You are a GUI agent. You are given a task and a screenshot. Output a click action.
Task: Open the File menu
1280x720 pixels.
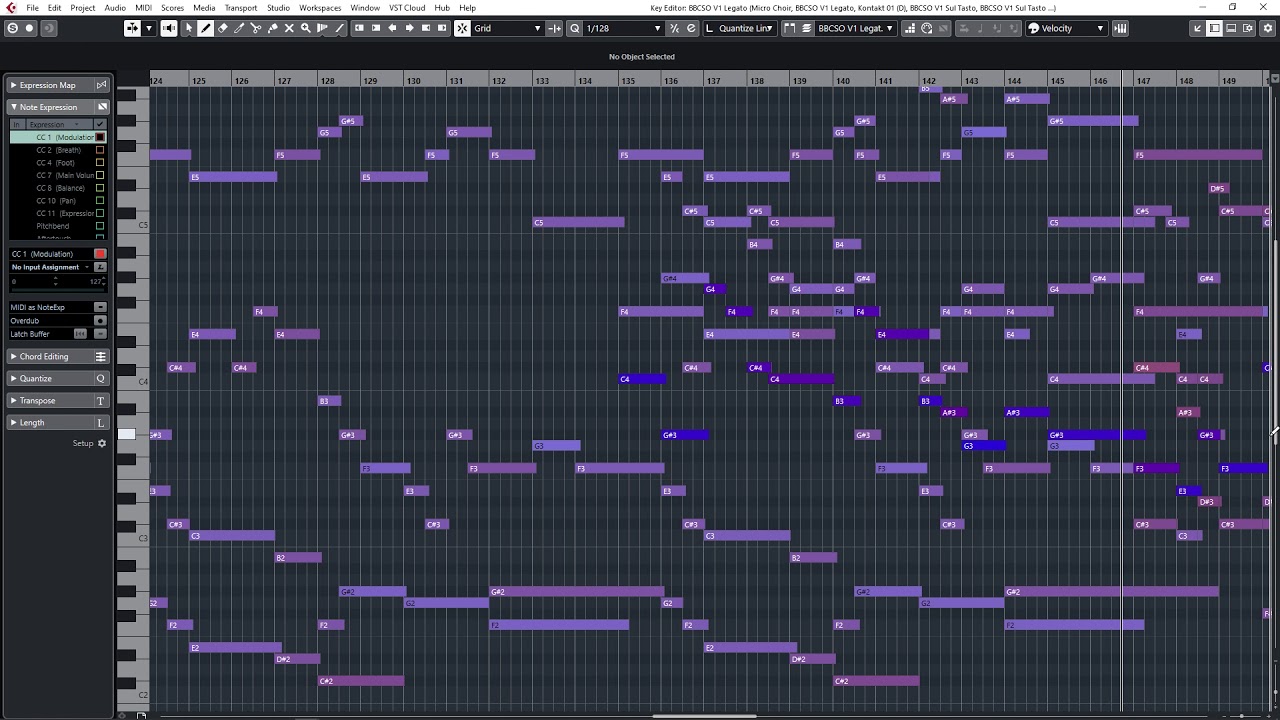[x=33, y=7]
